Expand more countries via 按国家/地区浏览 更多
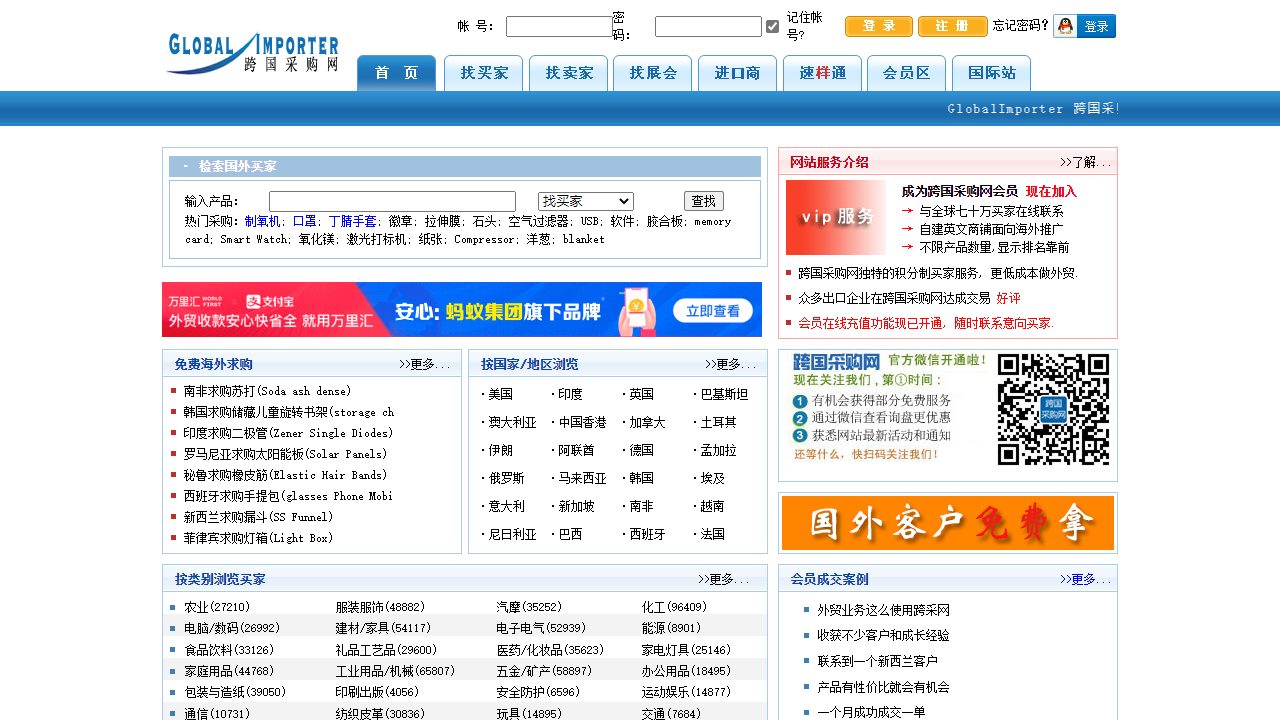 pos(730,364)
